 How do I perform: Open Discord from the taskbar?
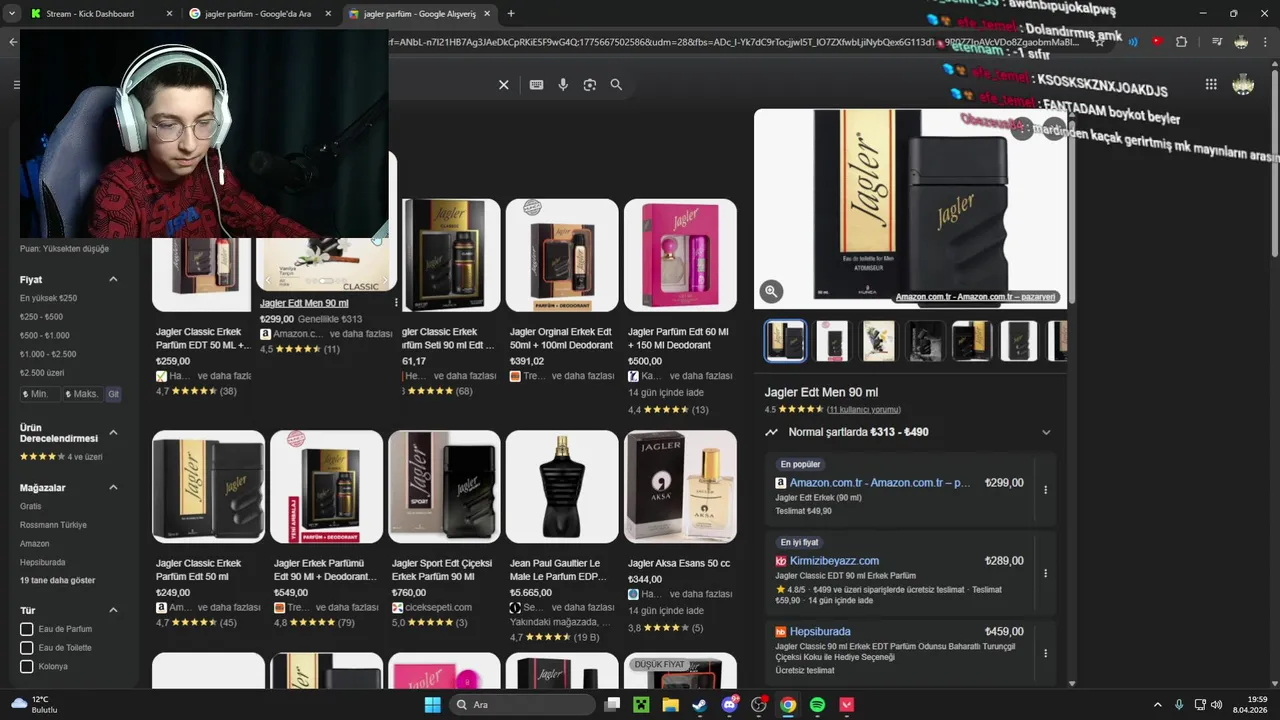tap(729, 705)
